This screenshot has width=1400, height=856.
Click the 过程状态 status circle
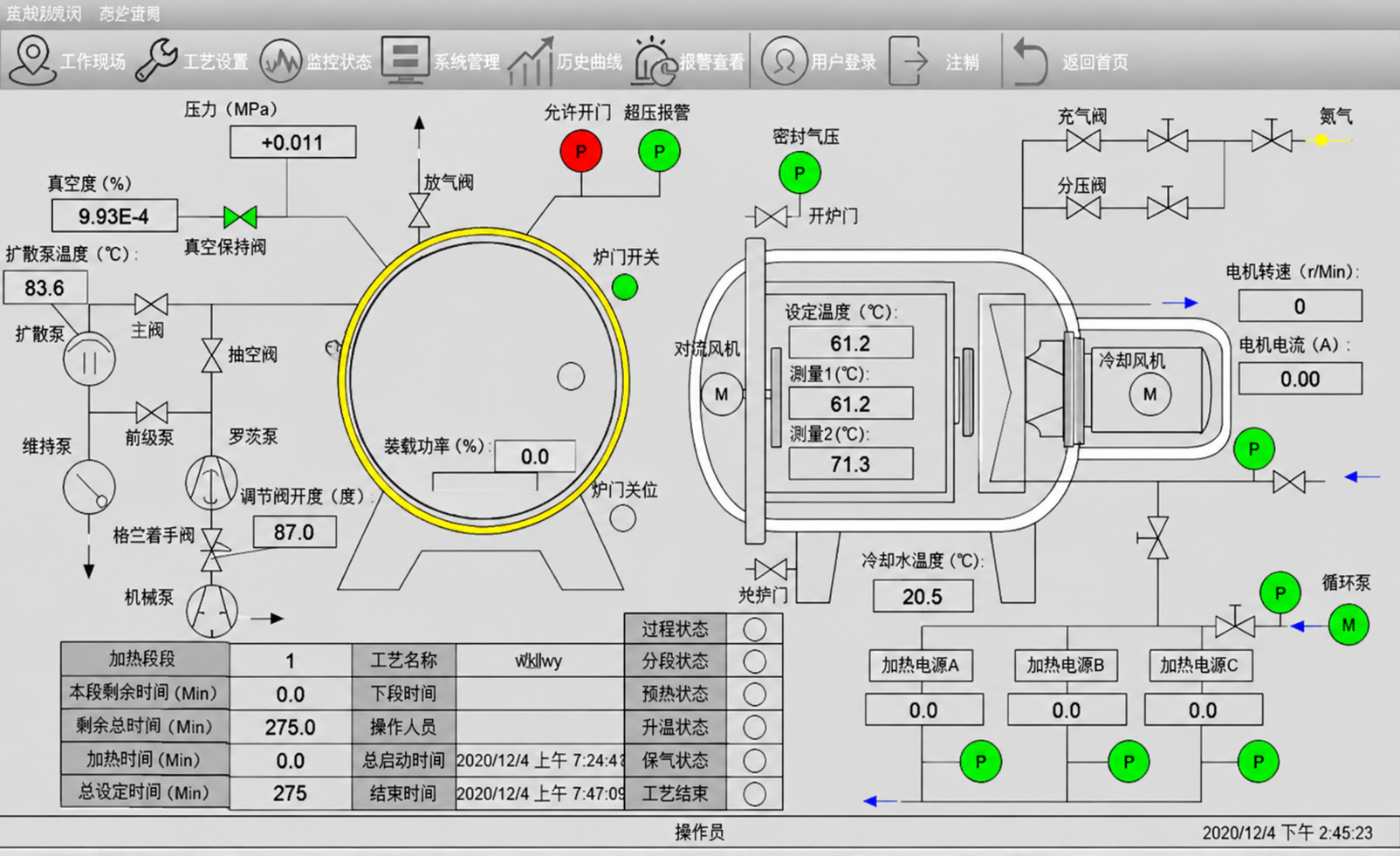pos(755,629)
